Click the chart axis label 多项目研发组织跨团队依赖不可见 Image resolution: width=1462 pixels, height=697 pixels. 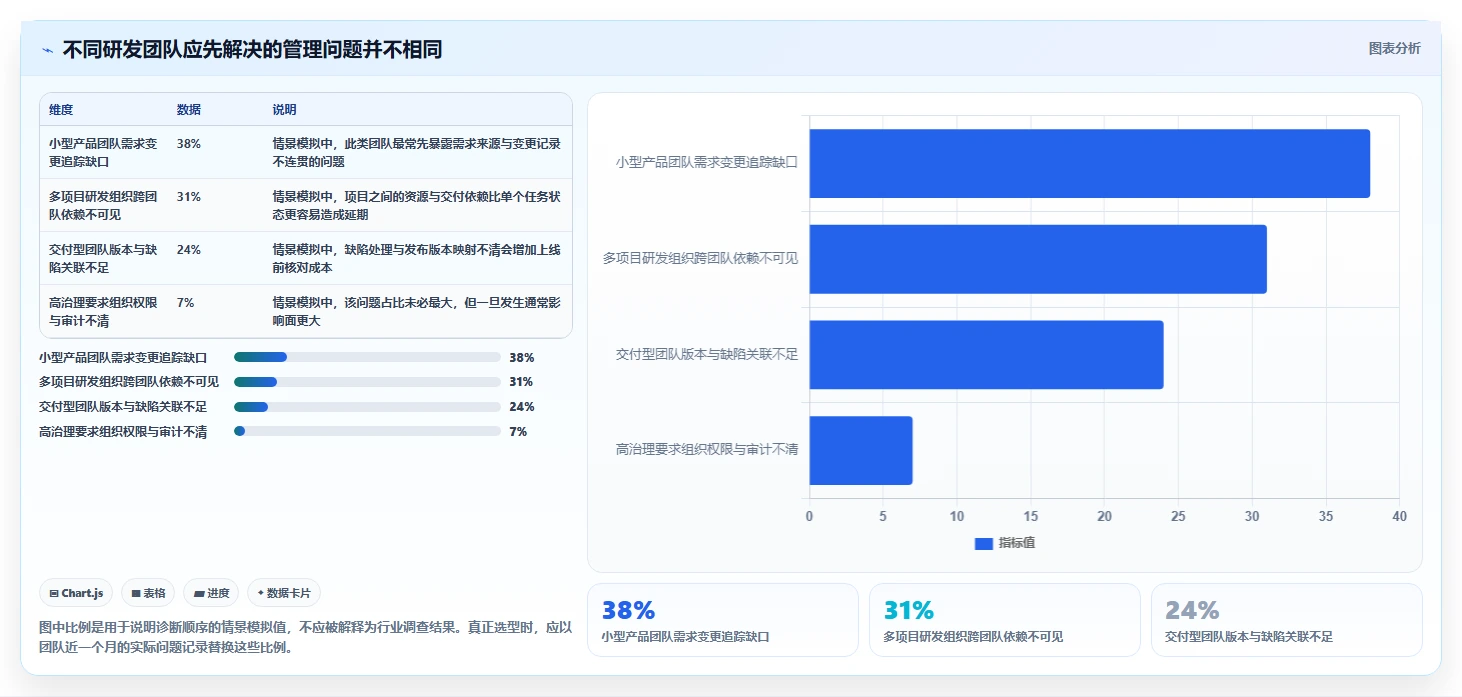701,258
